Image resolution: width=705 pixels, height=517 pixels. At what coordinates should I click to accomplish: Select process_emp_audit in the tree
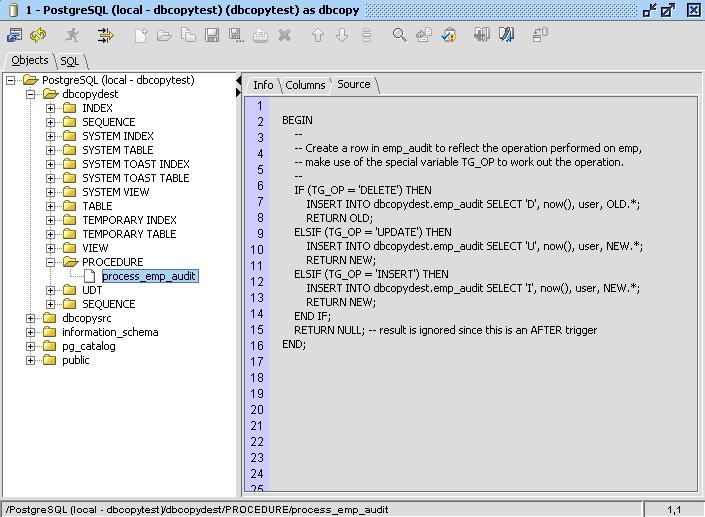pos(149,276)
